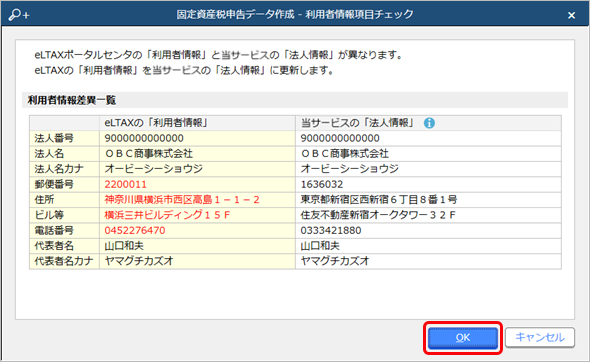Cancel with the キャンセル button
Viewport: 590px width, 362px height.
click(540, 337)
